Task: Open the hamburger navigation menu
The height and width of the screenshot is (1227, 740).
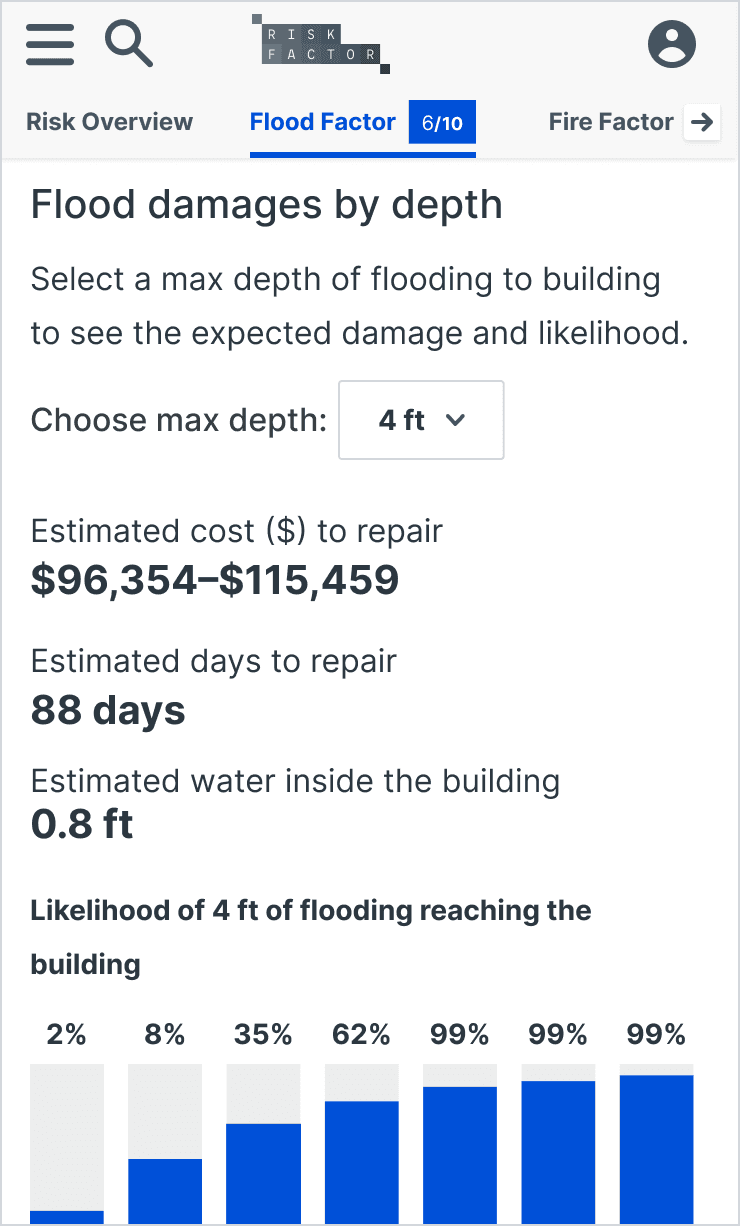Action: tap(50, 45)
